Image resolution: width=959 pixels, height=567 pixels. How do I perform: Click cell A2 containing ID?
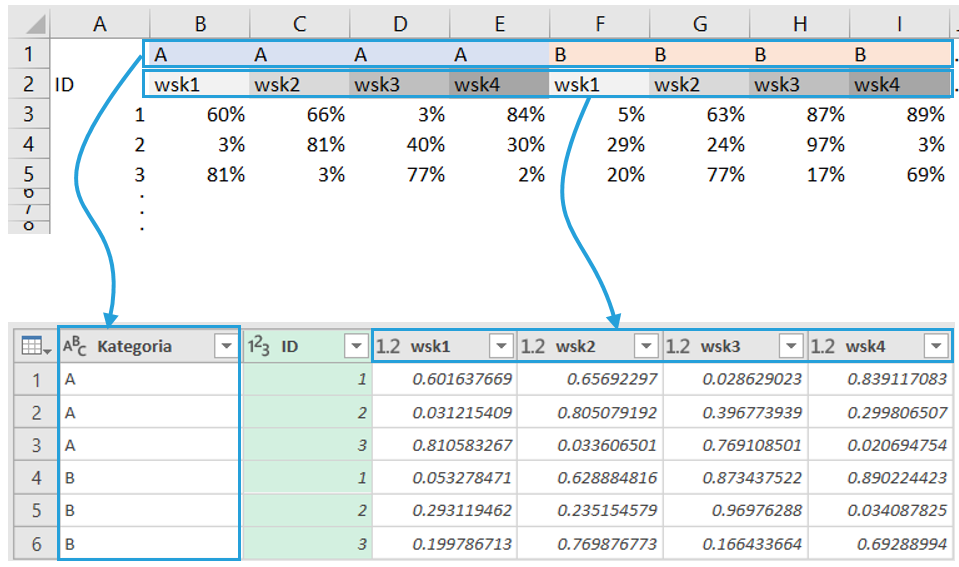point(98,85)
